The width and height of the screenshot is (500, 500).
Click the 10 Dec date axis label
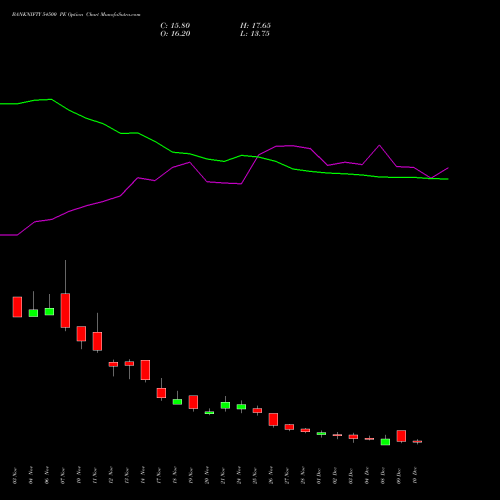(415, 475)
